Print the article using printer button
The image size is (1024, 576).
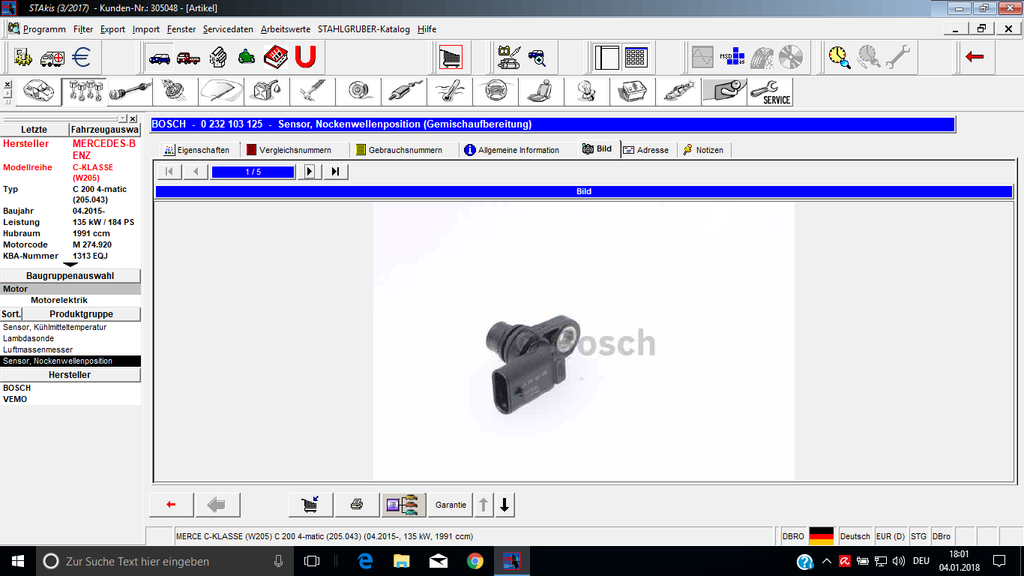click(x=357, y=505)
